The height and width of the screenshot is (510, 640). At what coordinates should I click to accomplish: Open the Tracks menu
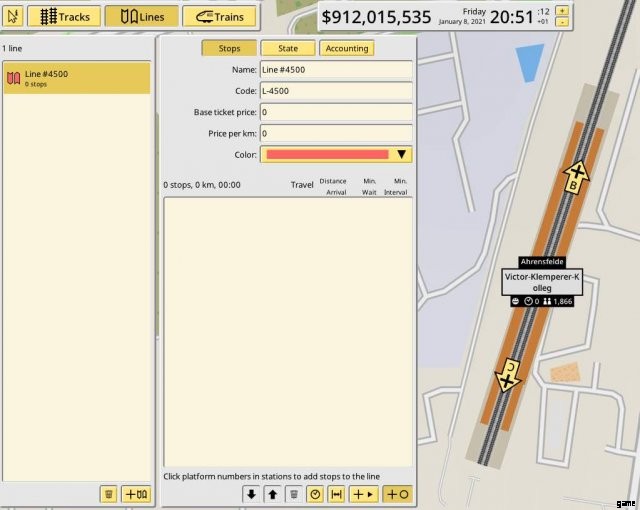[x=63, y=16]
